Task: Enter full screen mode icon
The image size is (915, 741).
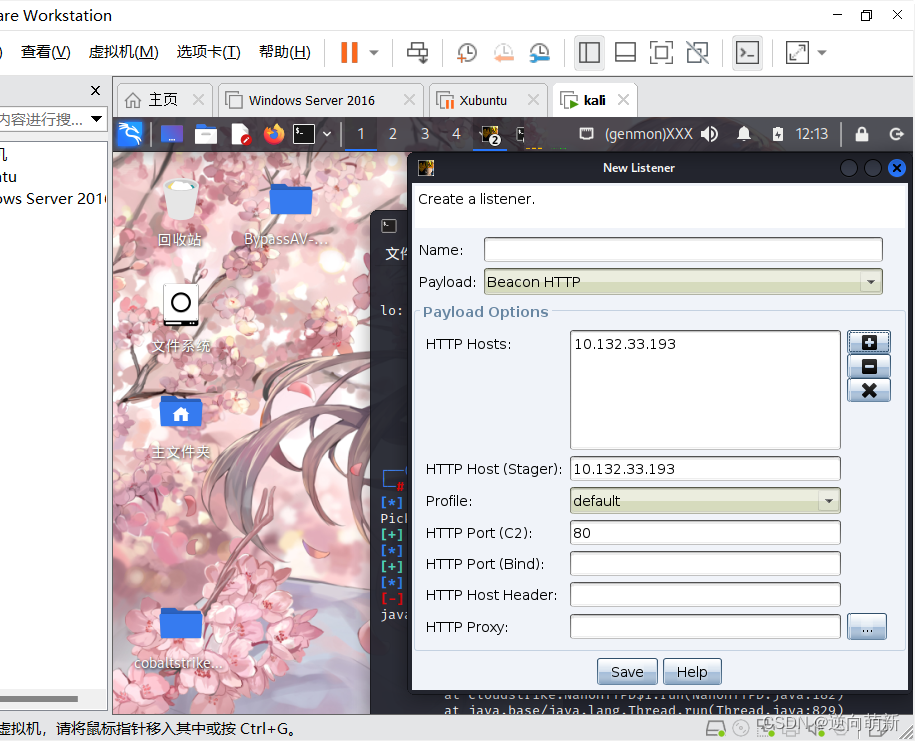Action: pos(661,53)
